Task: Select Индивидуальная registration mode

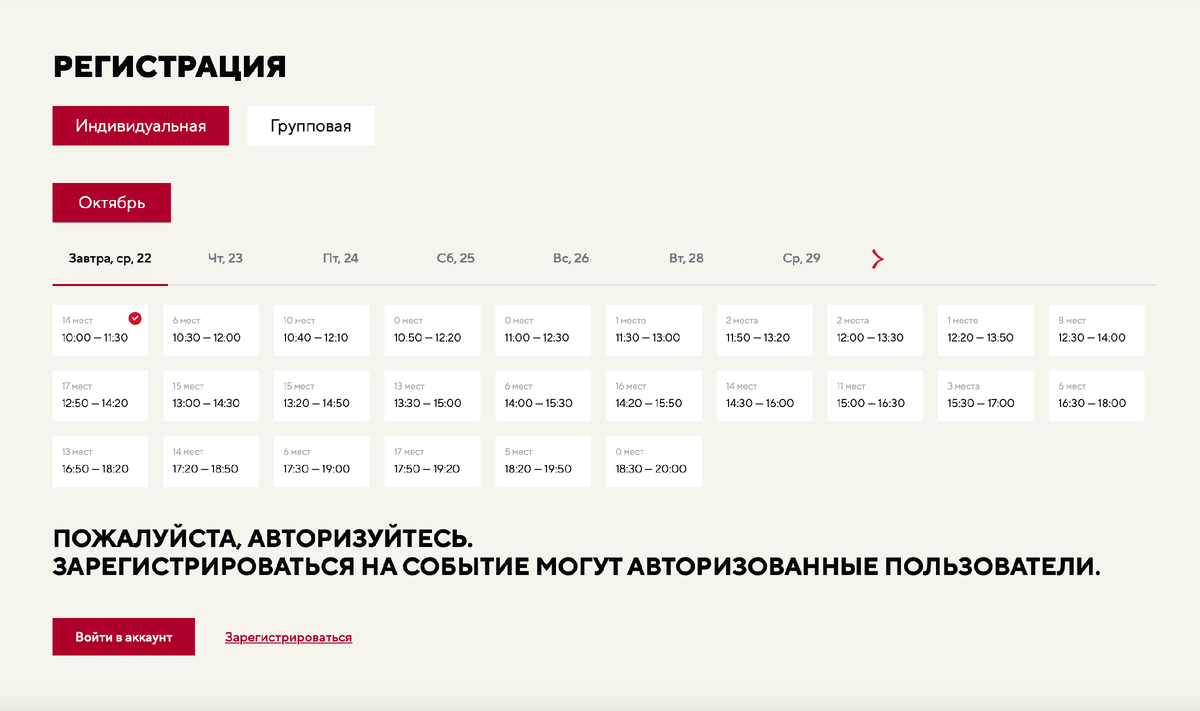Action: tap(140, 125)
